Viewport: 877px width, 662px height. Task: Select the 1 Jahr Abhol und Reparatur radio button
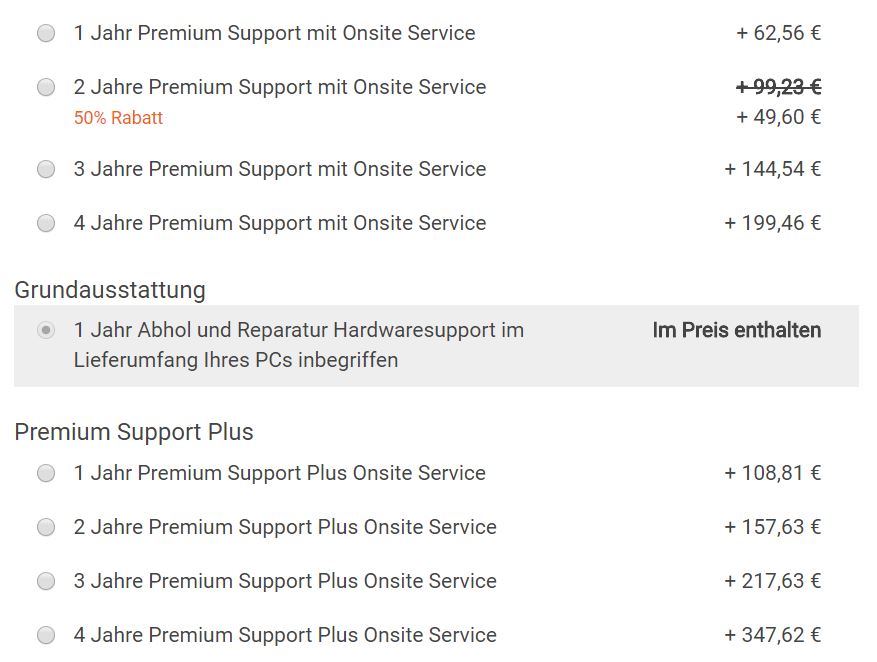[x=46, y=330]
